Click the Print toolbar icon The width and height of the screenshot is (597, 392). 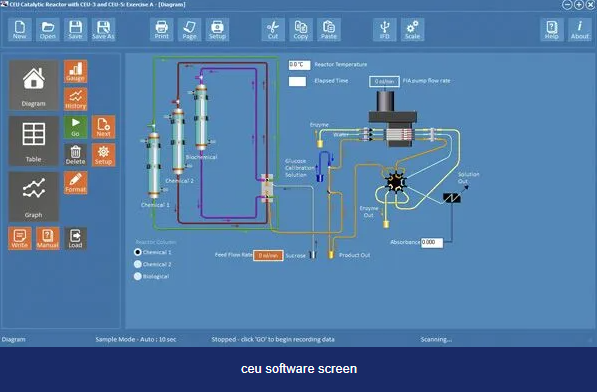(161, 29)
